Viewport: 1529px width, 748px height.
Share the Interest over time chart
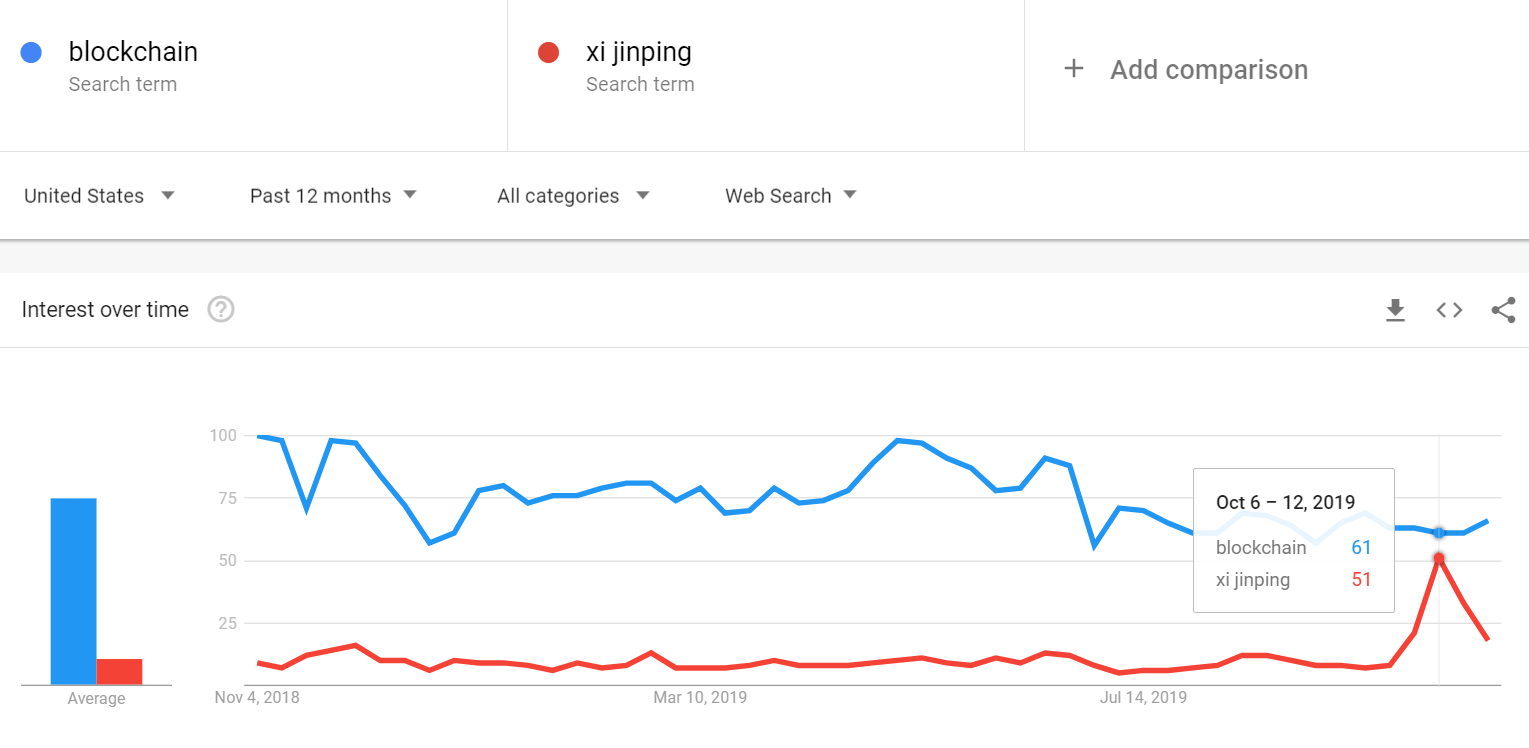pos(1503,310)
